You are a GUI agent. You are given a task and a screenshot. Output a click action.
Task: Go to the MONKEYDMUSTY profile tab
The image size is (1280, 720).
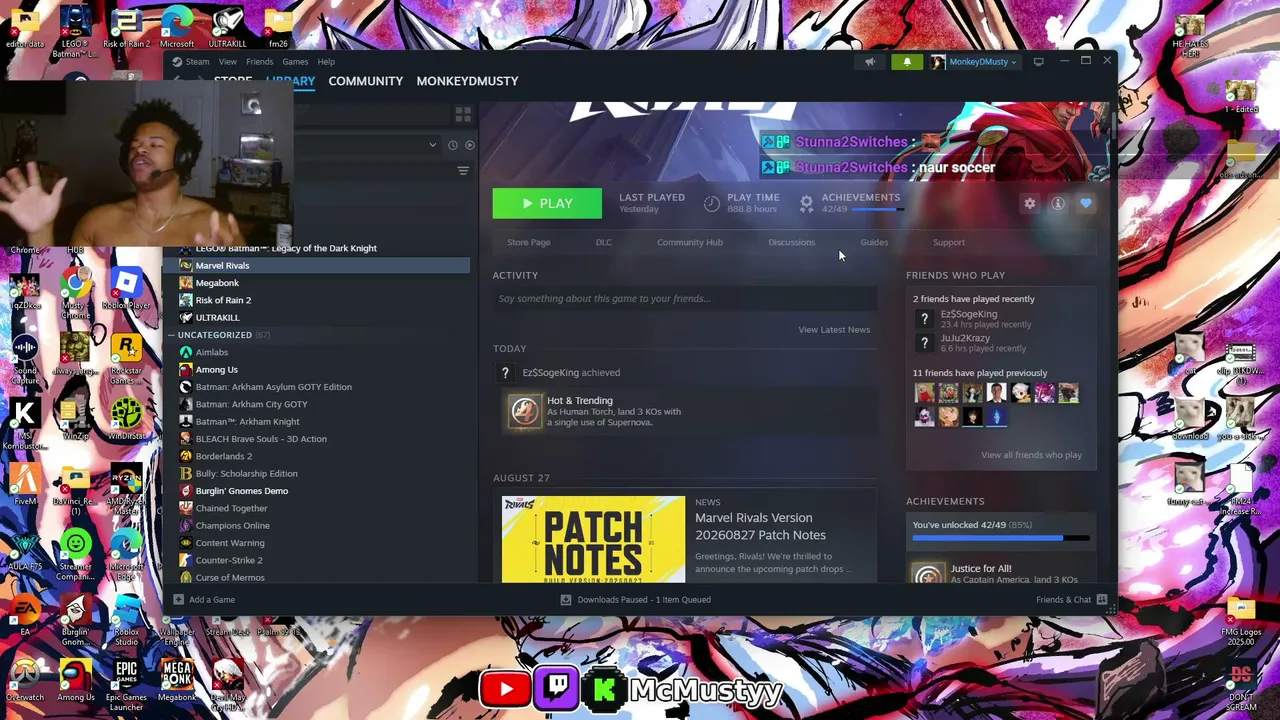[x=467, y=81]
